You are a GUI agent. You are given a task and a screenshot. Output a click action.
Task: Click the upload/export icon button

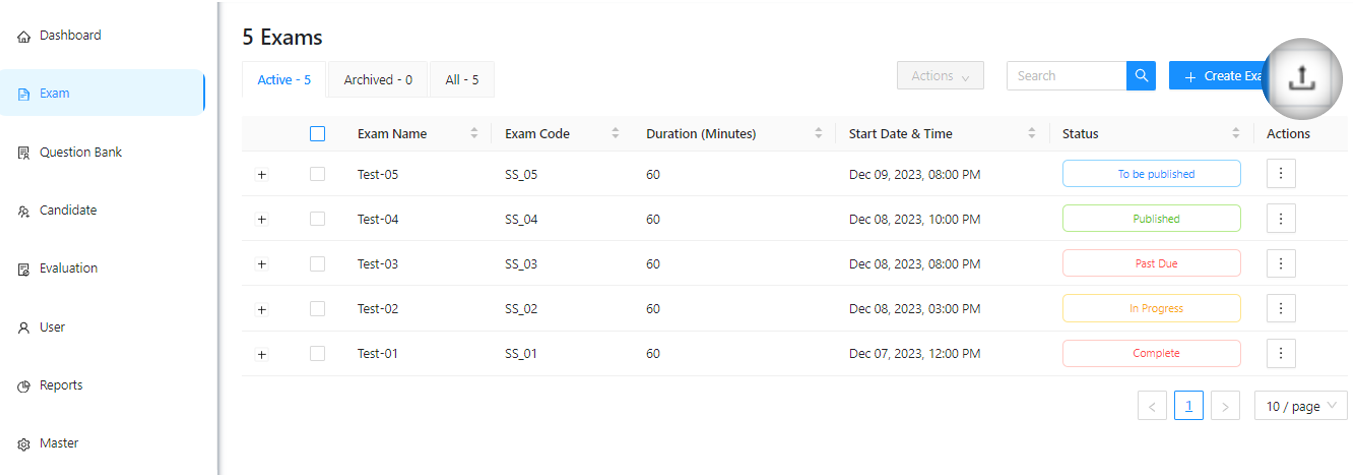coord(1300,77)
